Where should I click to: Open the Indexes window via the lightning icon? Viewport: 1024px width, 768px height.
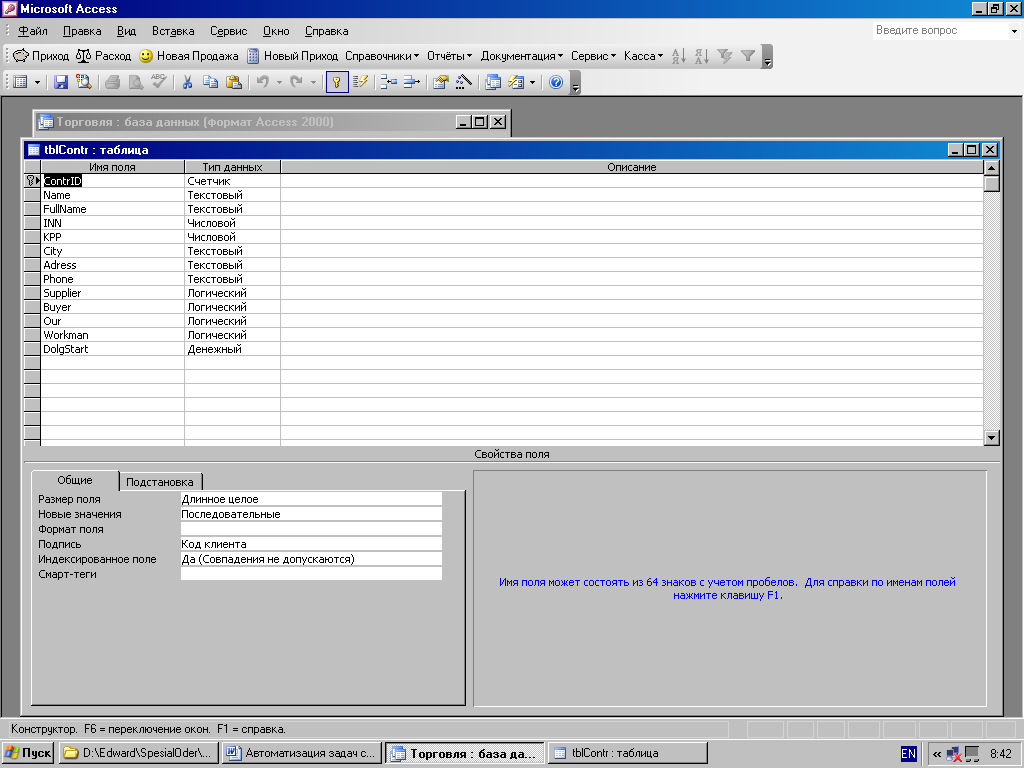pos(360,82)
